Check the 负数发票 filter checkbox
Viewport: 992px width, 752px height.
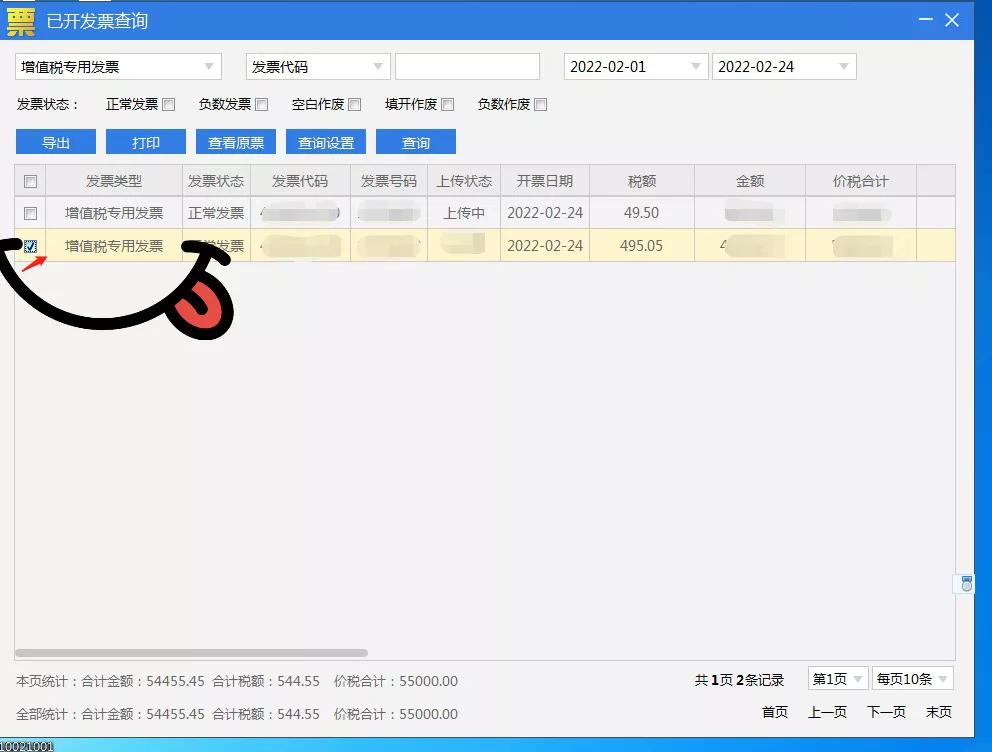[261, 104]
